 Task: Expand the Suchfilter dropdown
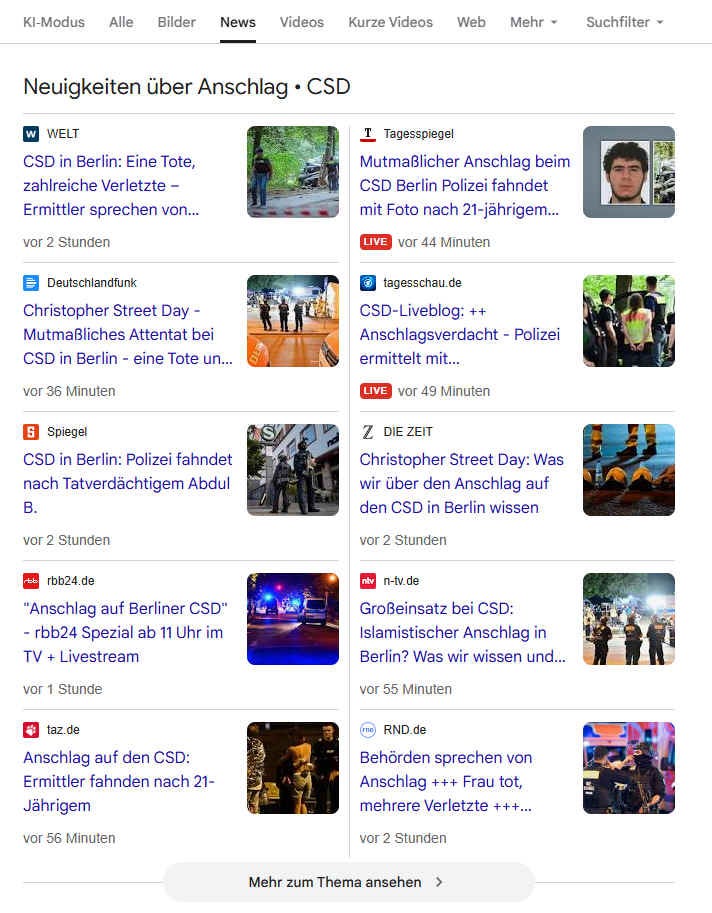625,22
